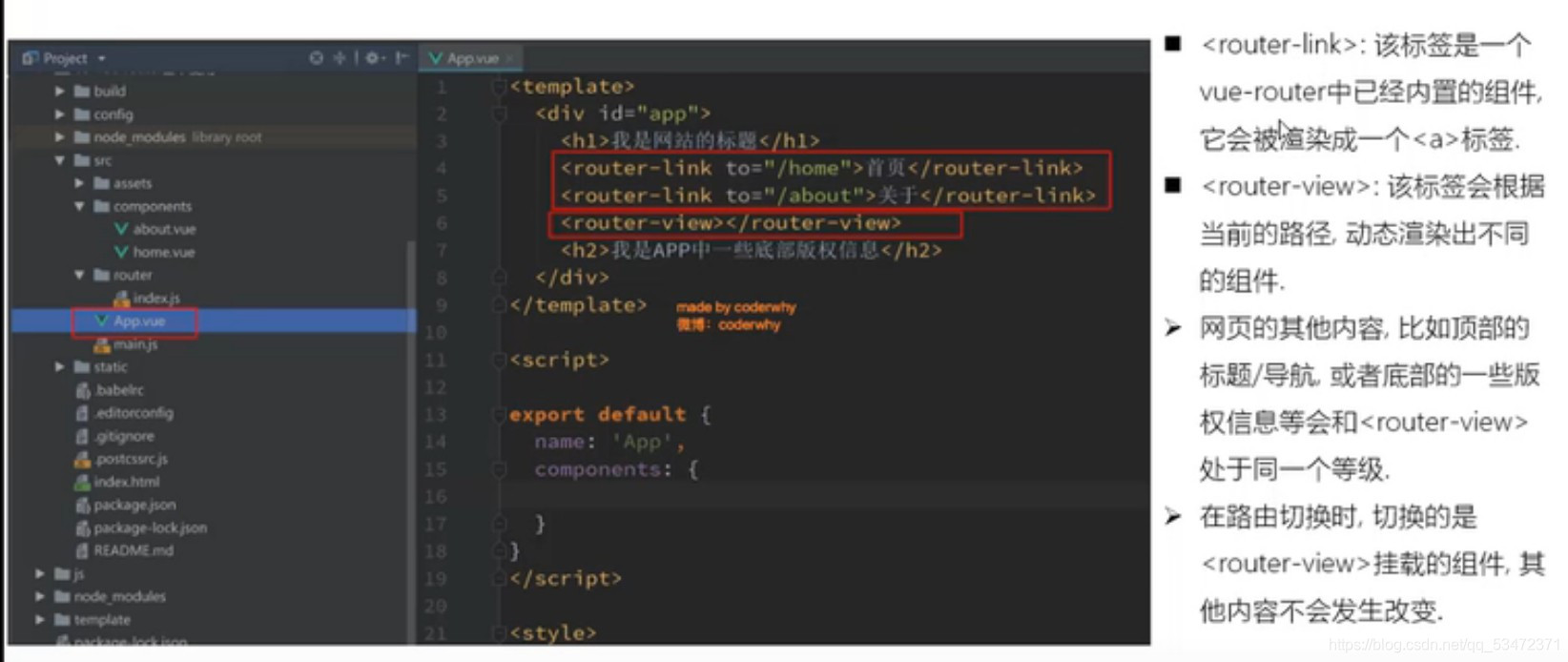The image size is (1568, 662).
Task: Expand the assets folder arrow
Action: 79,183
